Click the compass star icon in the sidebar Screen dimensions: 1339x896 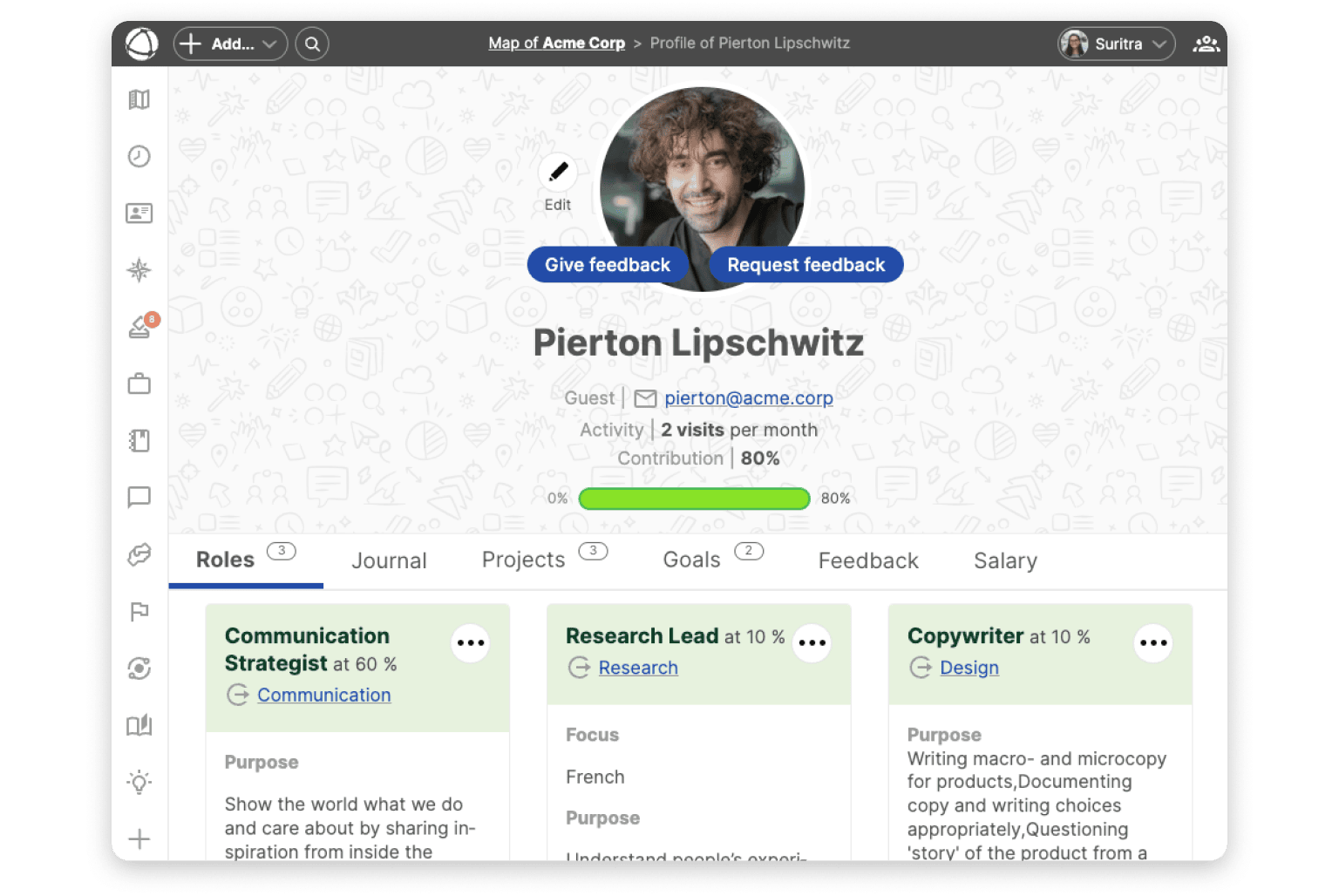tap(139, 270)
